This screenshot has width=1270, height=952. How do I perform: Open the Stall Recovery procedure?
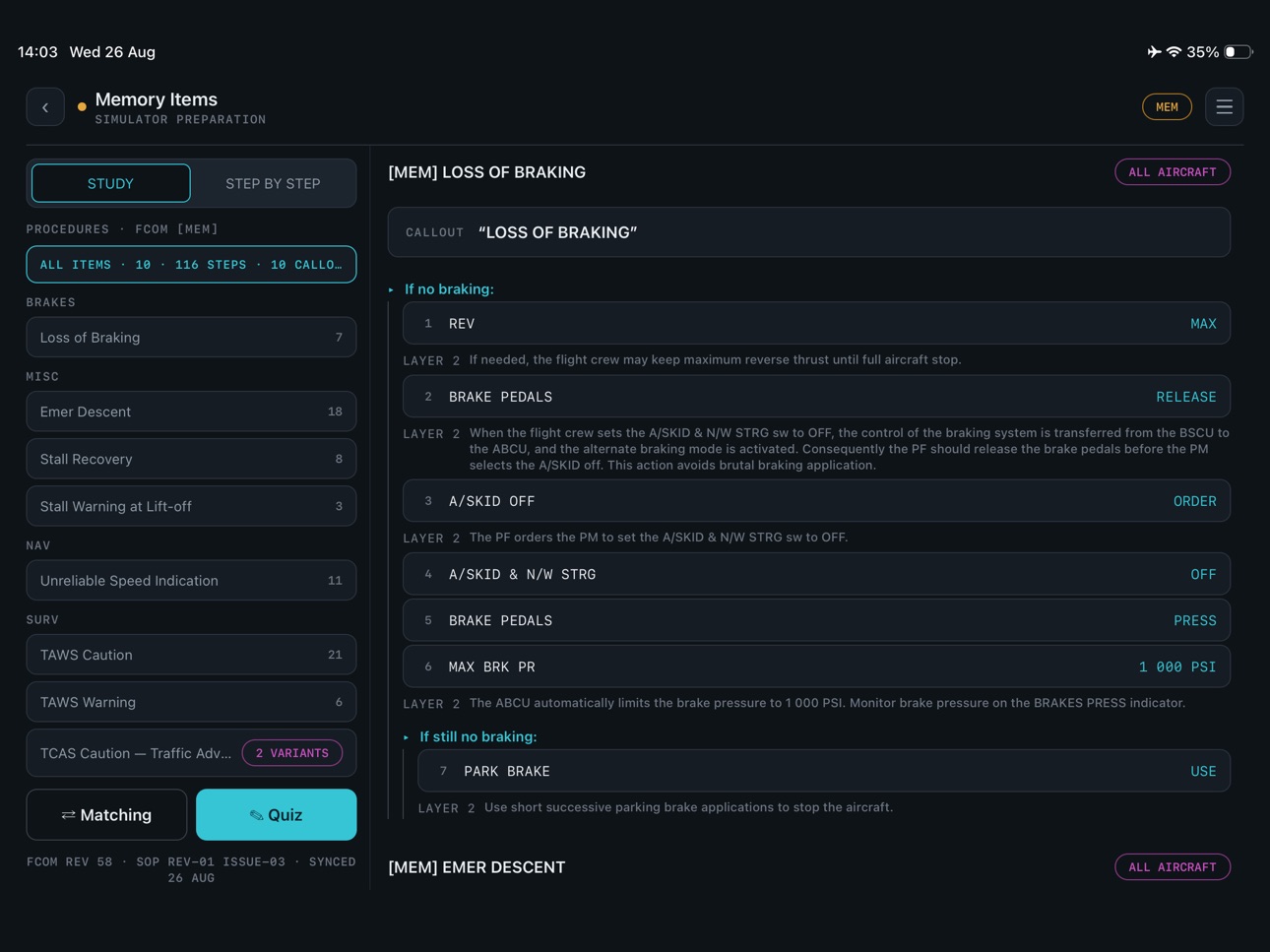point(191,459)
